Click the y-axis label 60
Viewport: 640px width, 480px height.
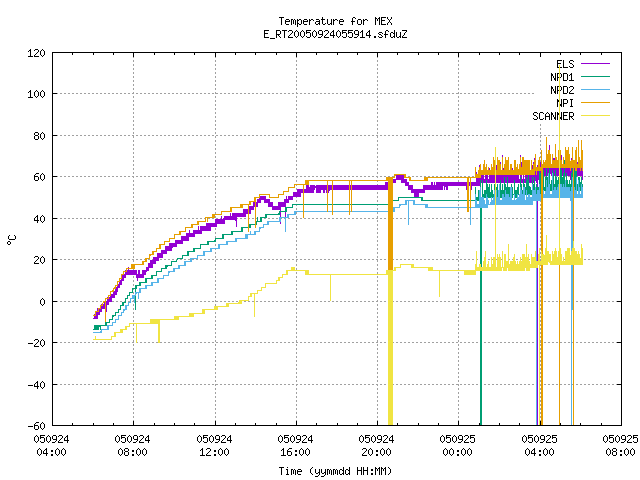(x=39, y=177)
